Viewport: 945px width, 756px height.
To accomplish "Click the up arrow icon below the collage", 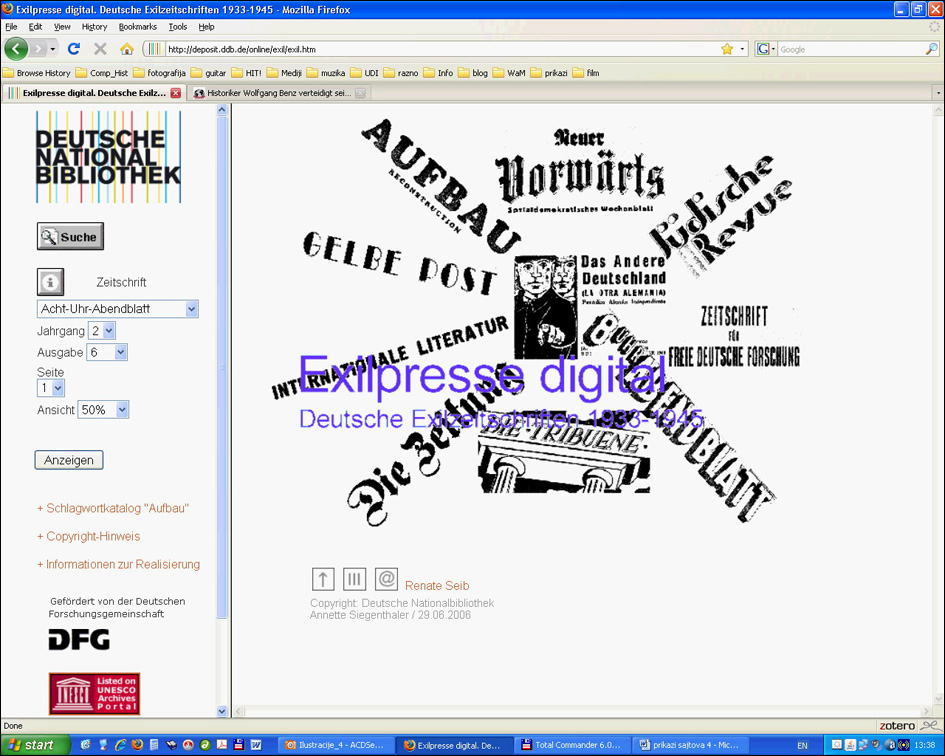I will tap(323, 579).
